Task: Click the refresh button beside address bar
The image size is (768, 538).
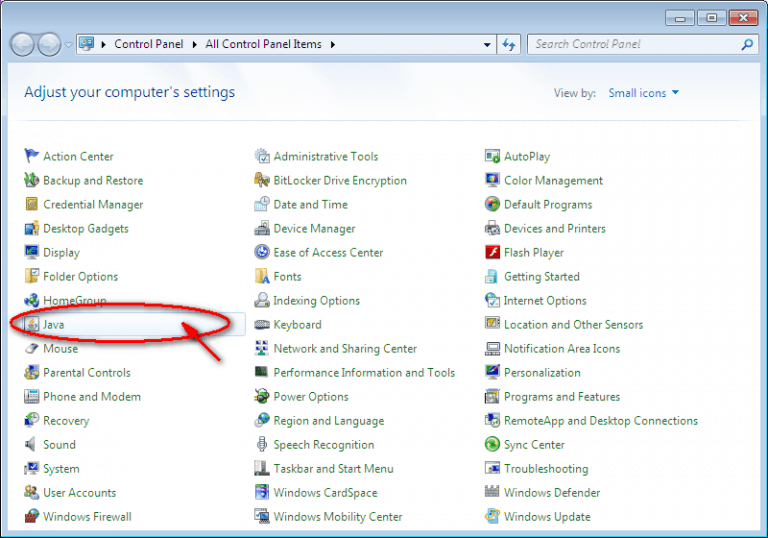Action: tap(509, 45)
